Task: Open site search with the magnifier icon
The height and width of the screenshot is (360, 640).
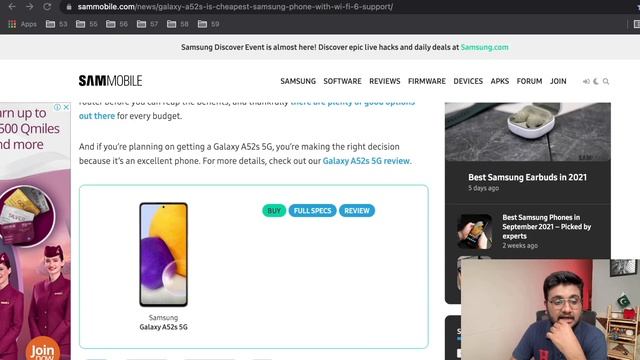Action: [606, 82]
